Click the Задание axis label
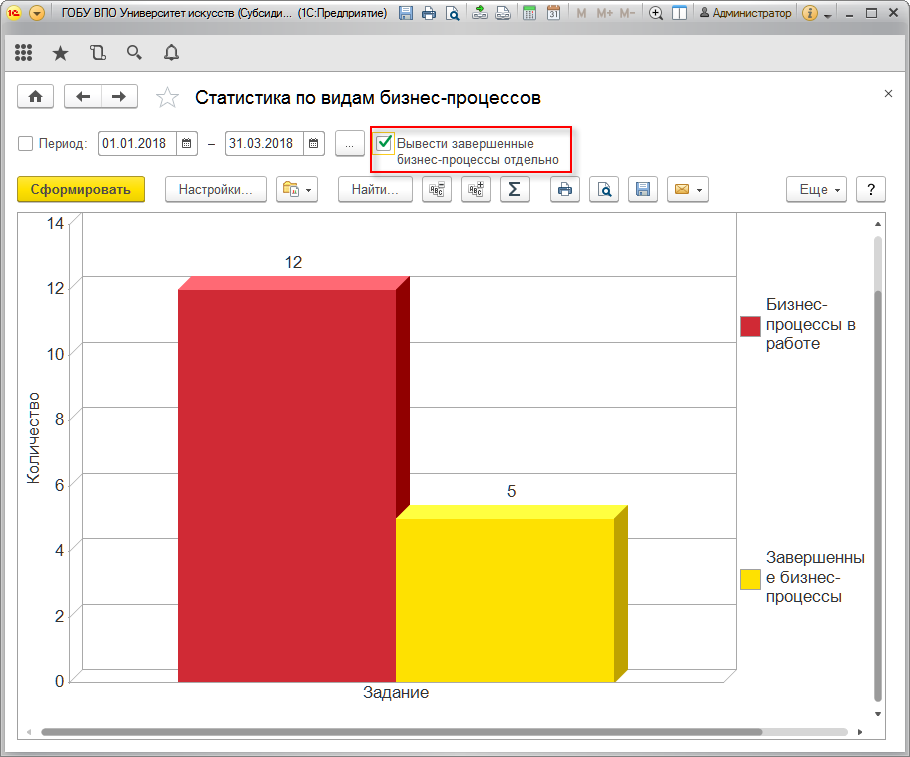 click(x=396, y=693)
